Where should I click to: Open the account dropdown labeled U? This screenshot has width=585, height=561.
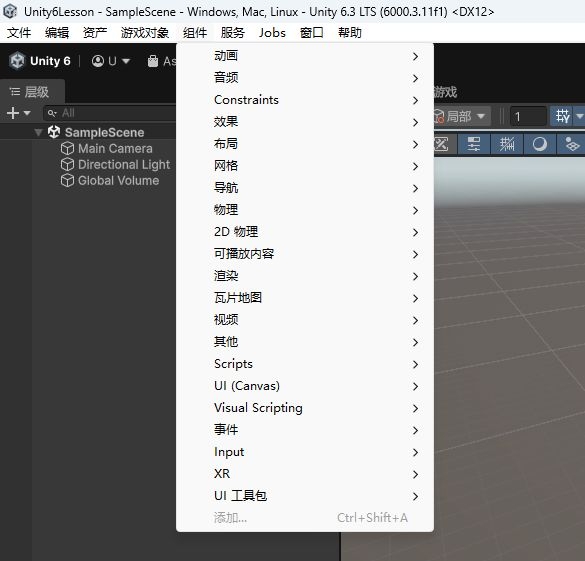pos(111,61)
